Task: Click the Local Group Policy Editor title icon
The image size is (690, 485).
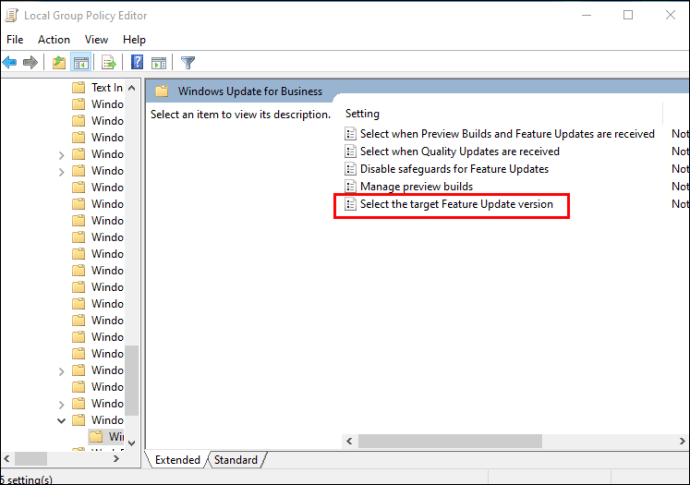Action: click(11, 15)
